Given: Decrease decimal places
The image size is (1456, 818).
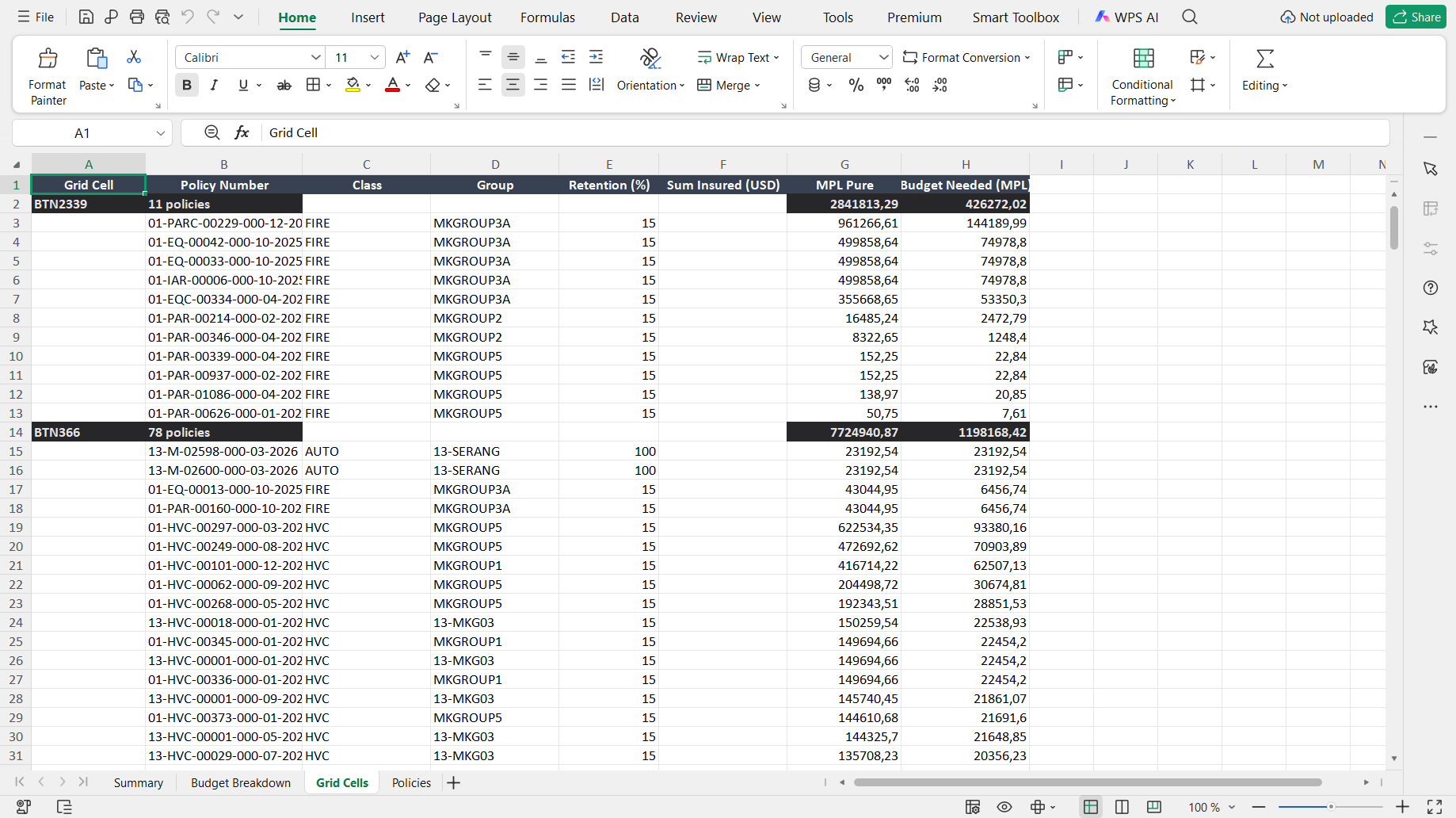Looking at the screenshot, I should coord(940,85).
